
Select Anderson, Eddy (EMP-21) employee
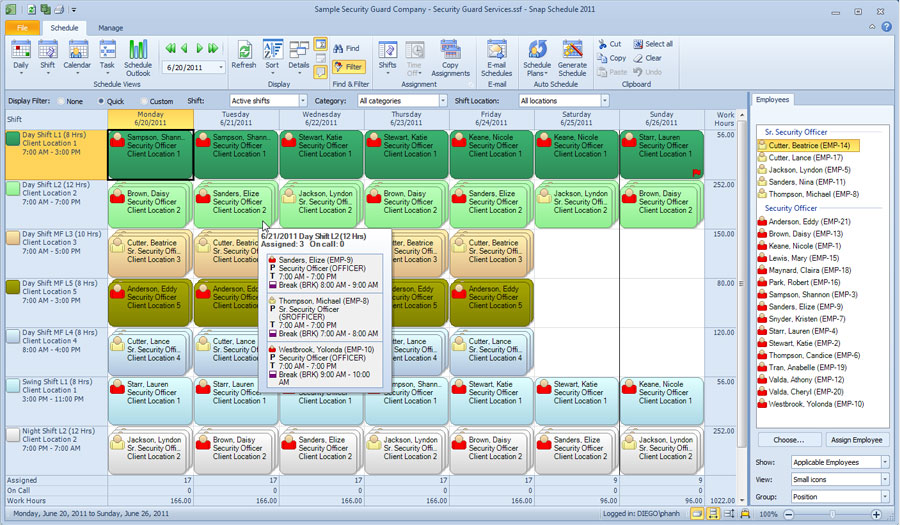pyautogui.click(x=804, y=221)
